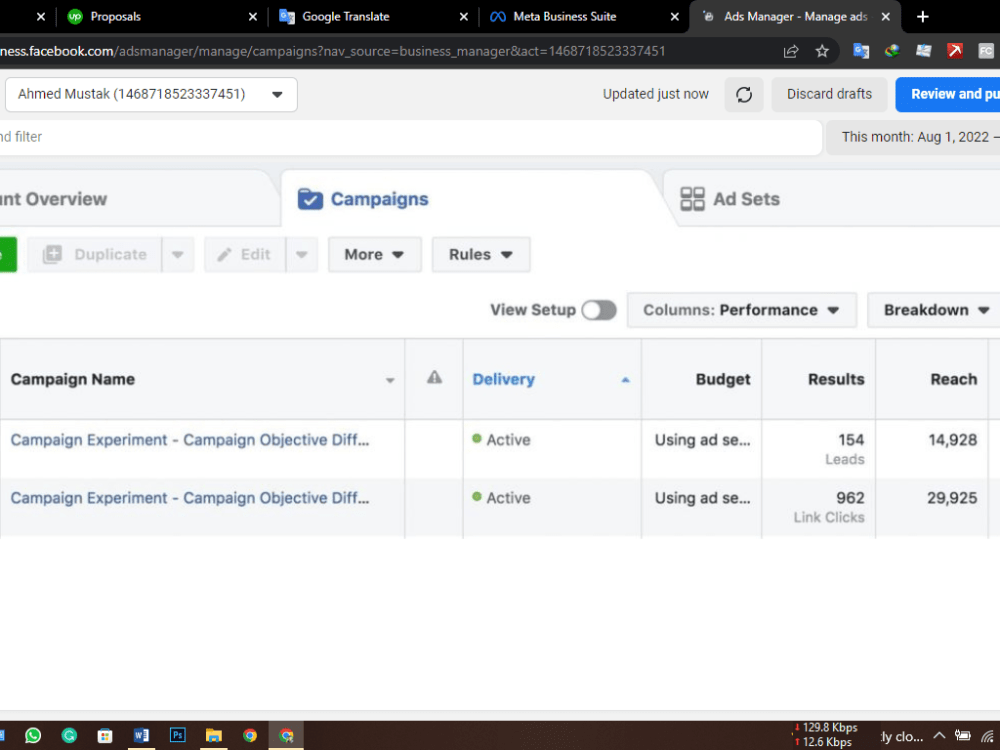This screenshot has height=750, width=1000.
Task: Open File Explorer from the taskbar
Action: [214, 735]
